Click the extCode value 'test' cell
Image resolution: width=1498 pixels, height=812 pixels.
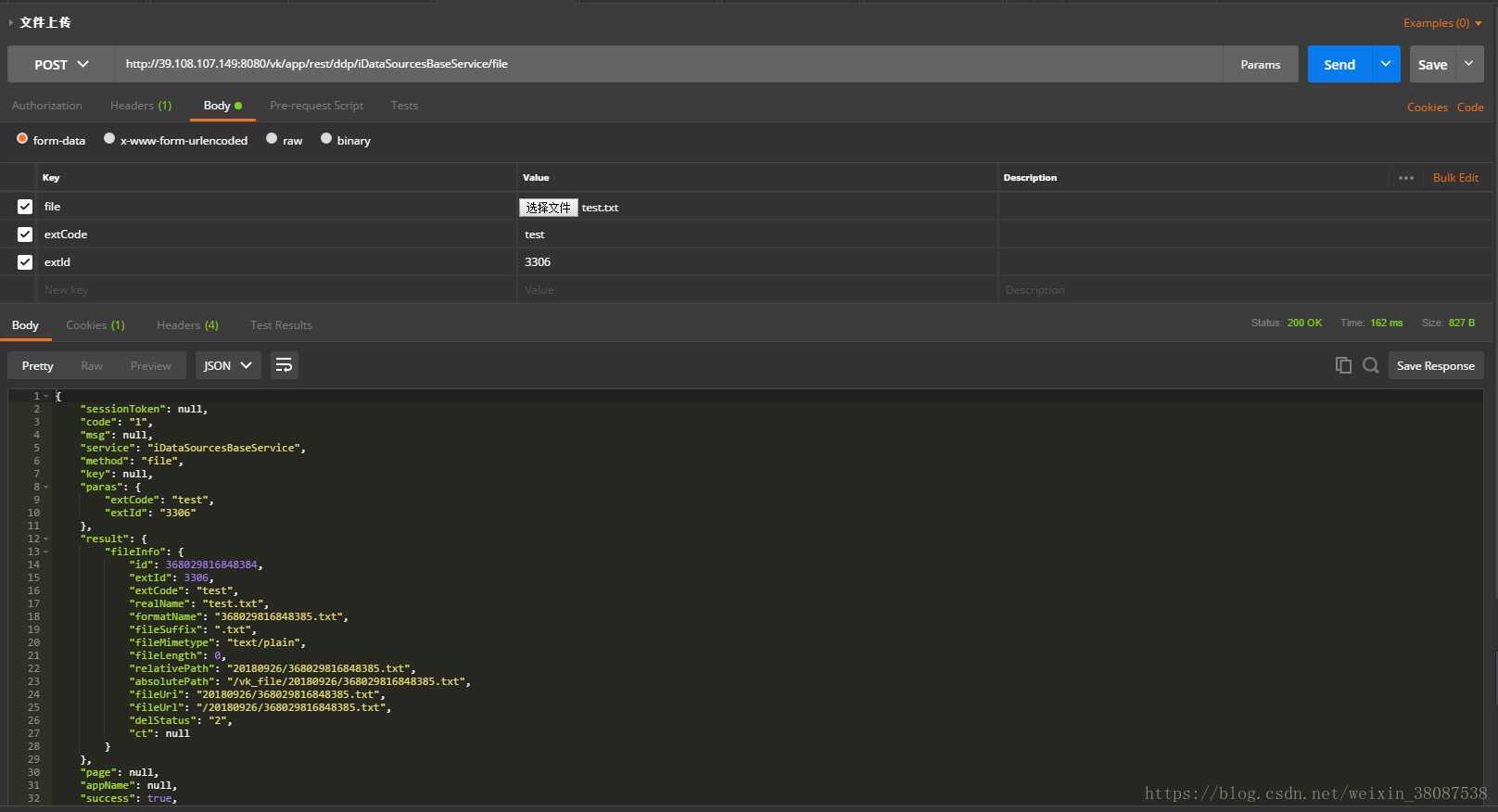pyautogui.click(x=757, y=235)
